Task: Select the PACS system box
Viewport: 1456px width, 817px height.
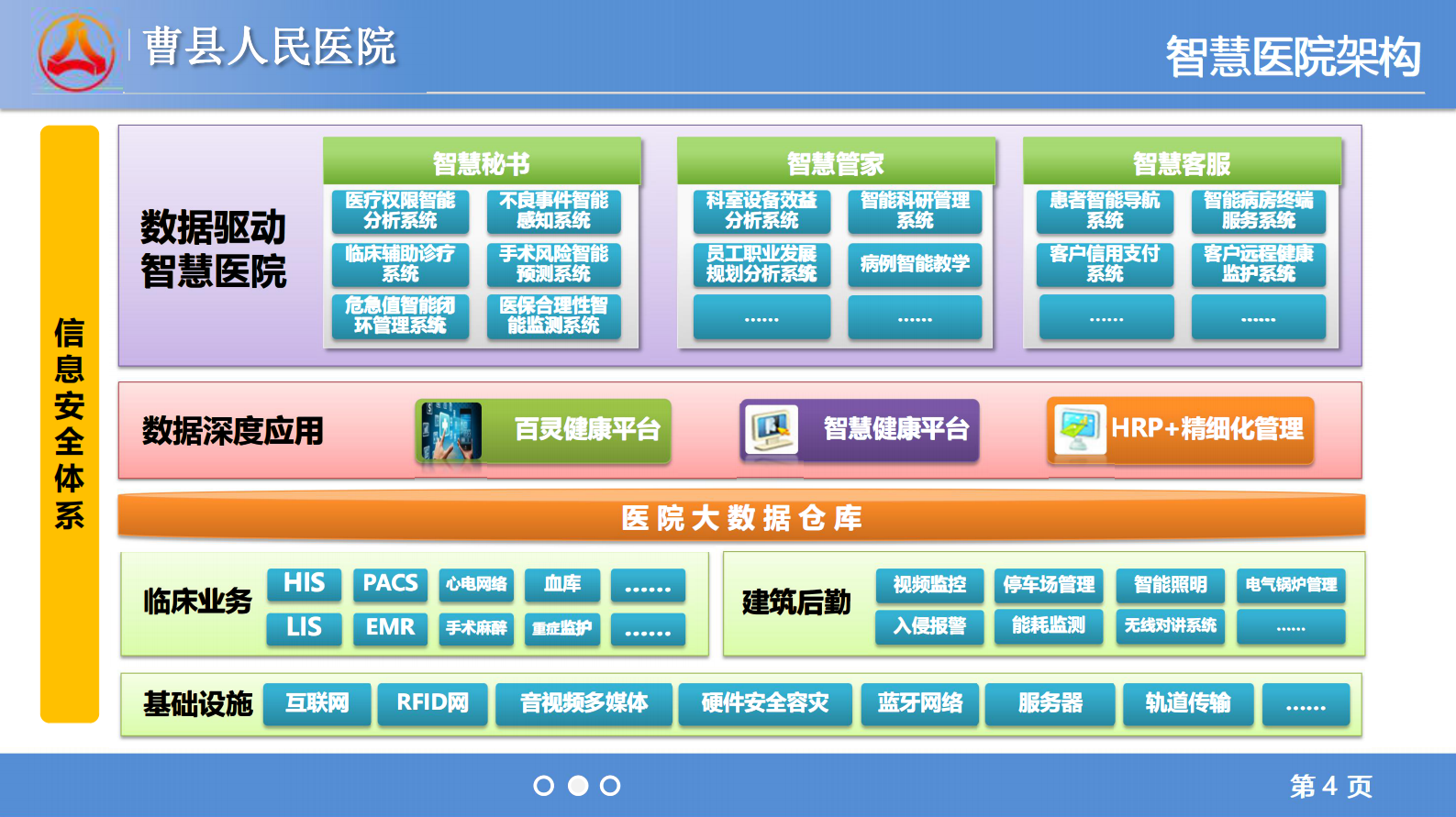Action: coord(391,584)
